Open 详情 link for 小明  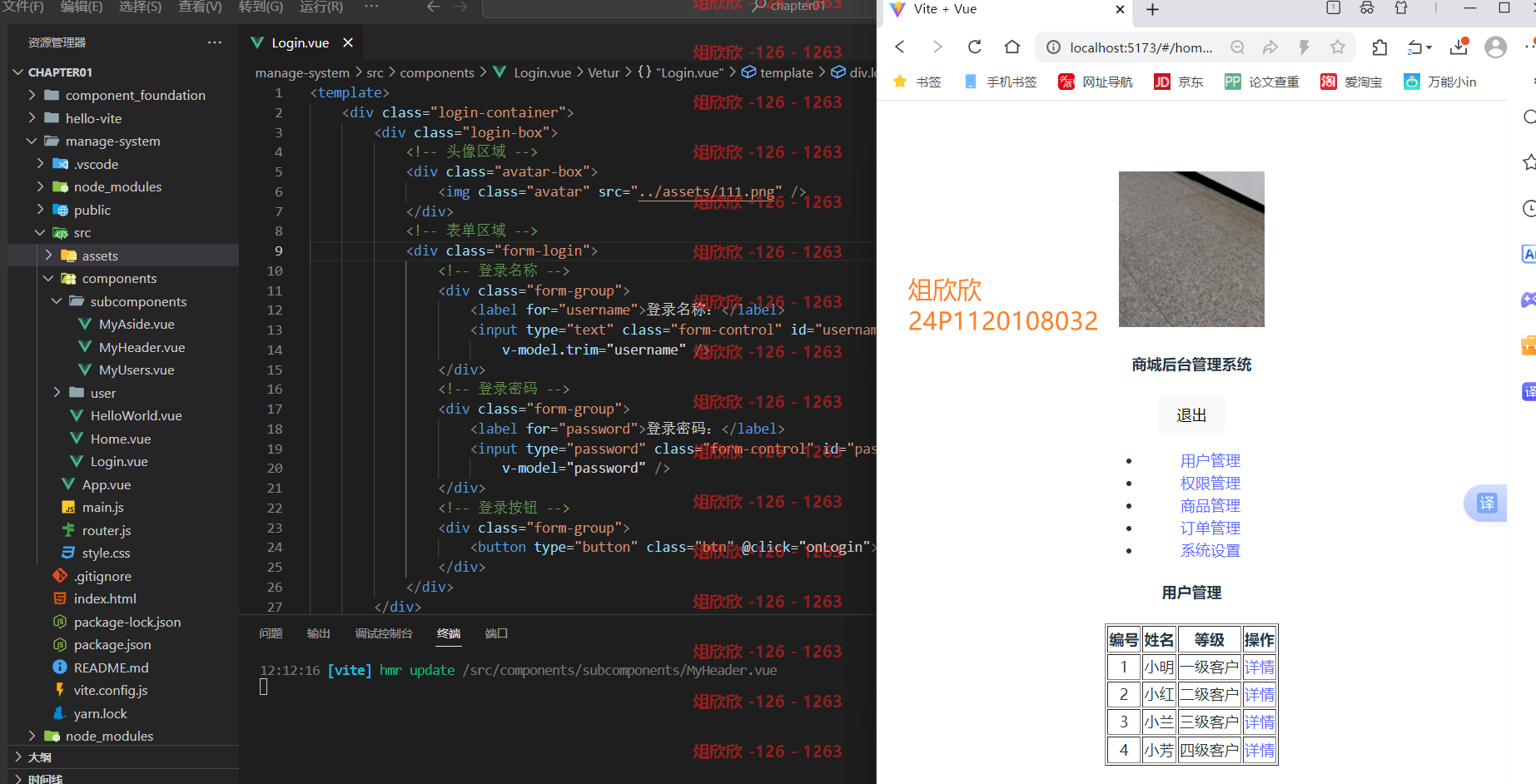1260,667
